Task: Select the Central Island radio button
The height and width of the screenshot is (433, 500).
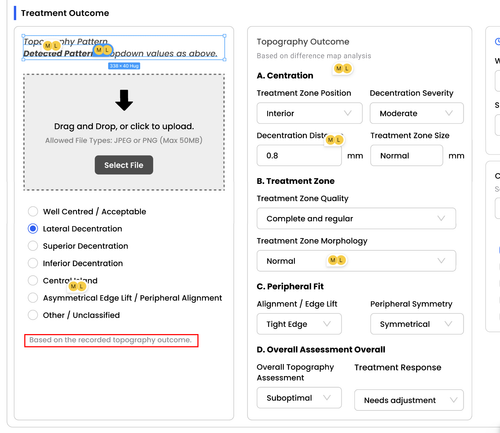Action: (33, 281)
